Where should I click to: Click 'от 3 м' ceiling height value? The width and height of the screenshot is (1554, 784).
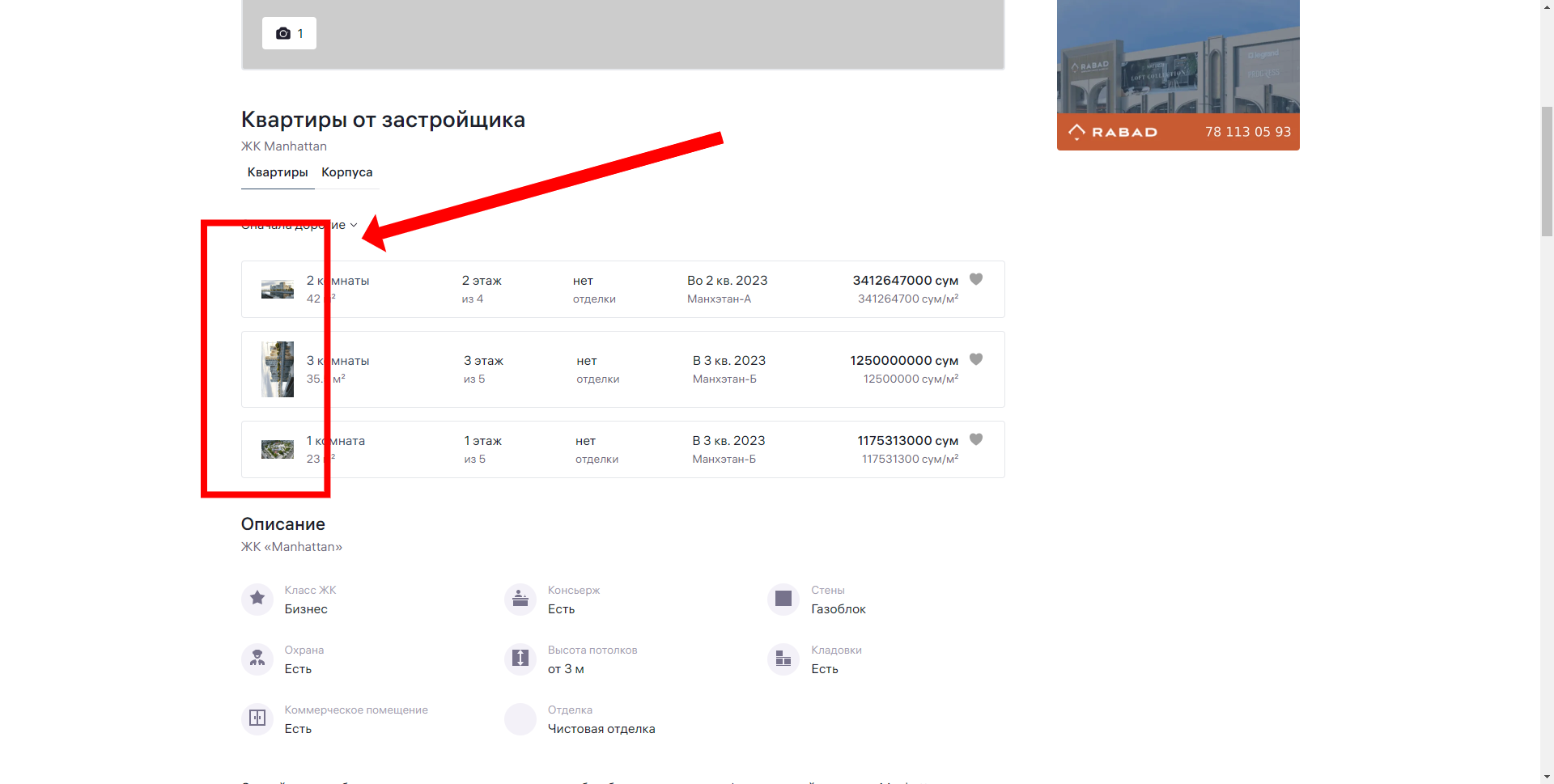tap(566, 669)
